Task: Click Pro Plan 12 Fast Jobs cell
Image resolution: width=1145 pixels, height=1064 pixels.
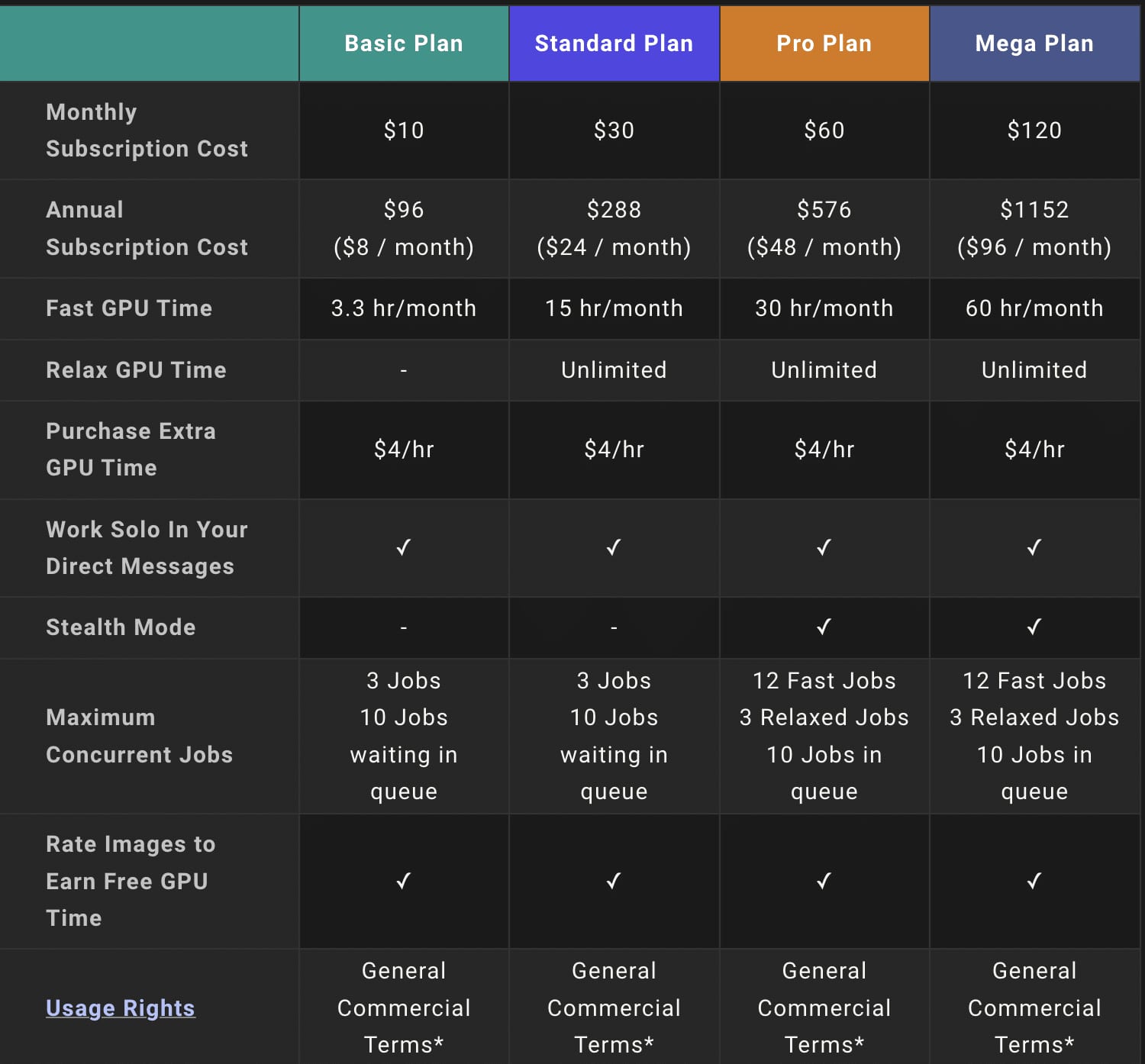Action: [x=824, y=736]
